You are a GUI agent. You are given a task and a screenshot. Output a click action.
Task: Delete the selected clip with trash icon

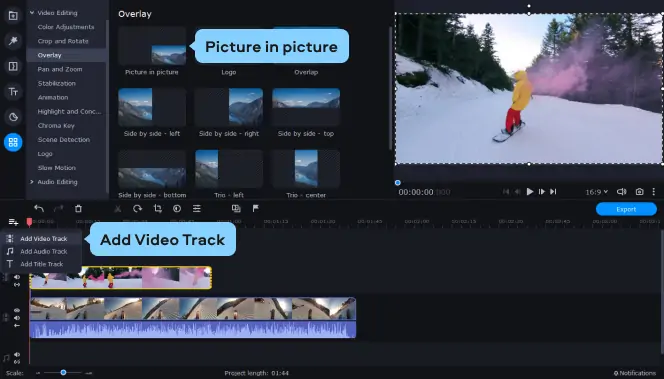click(78, 208)
